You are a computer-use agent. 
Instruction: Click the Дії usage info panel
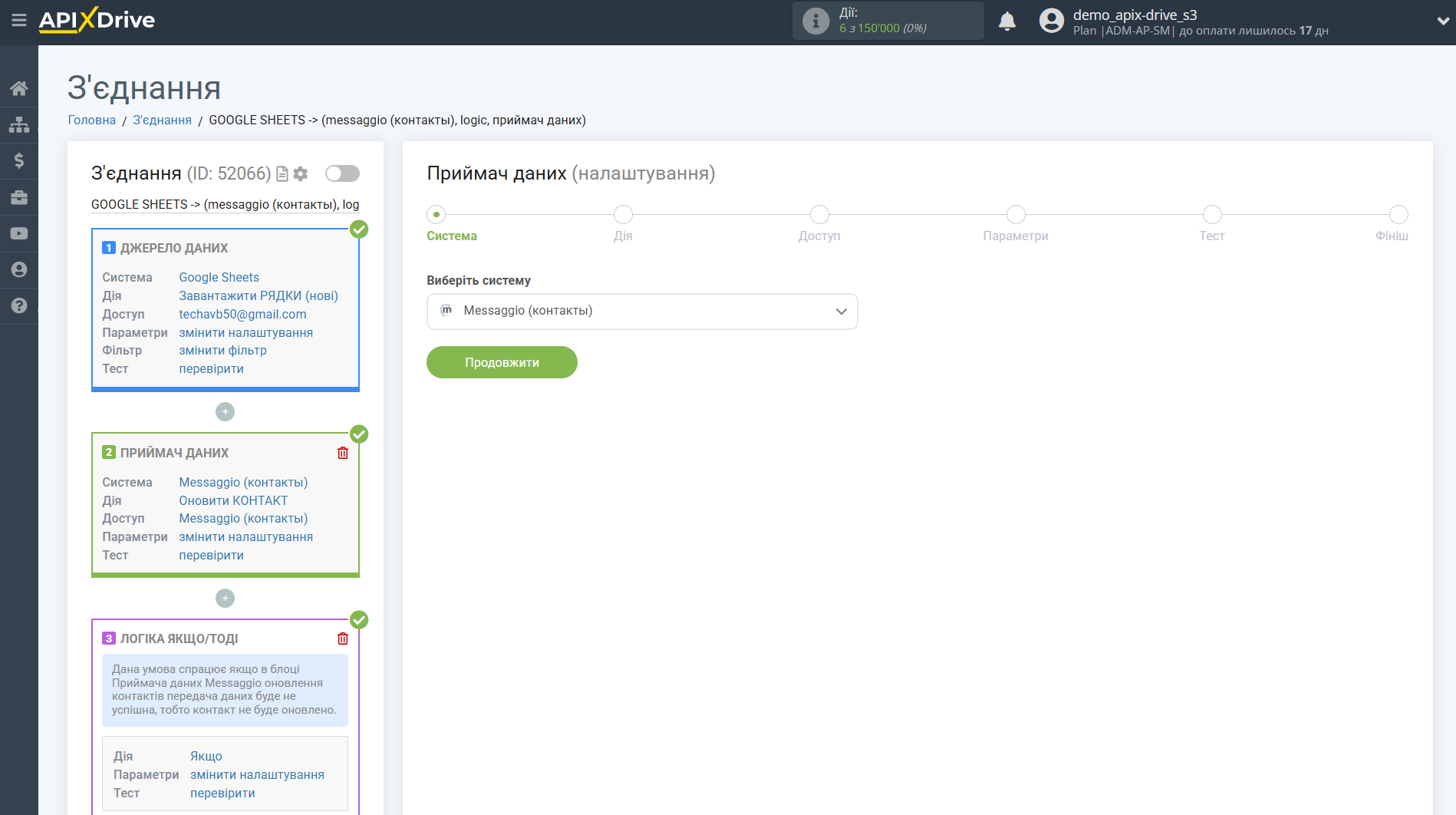tap(888, 21)
